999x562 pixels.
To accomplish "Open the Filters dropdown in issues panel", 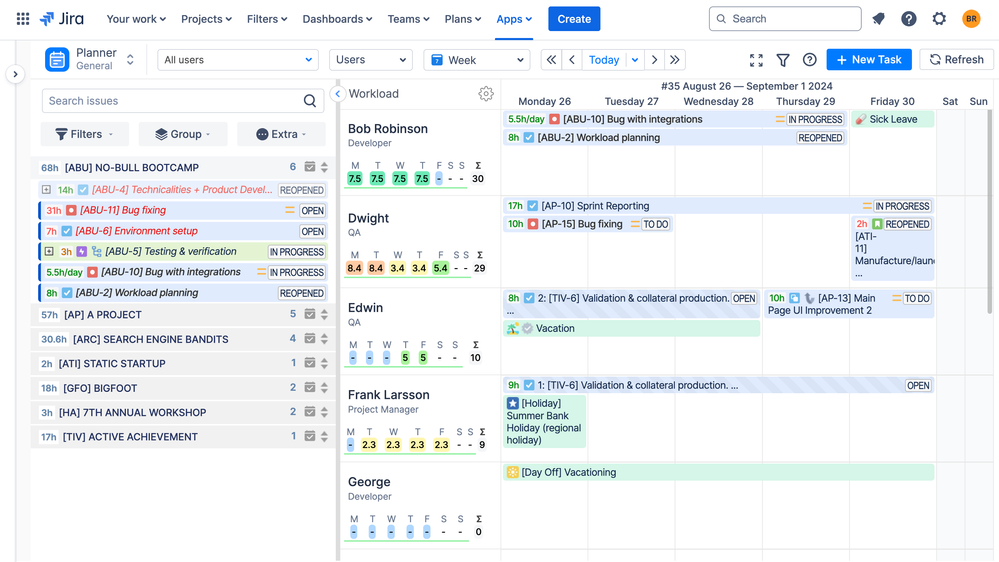I will [x=85, y=134].
